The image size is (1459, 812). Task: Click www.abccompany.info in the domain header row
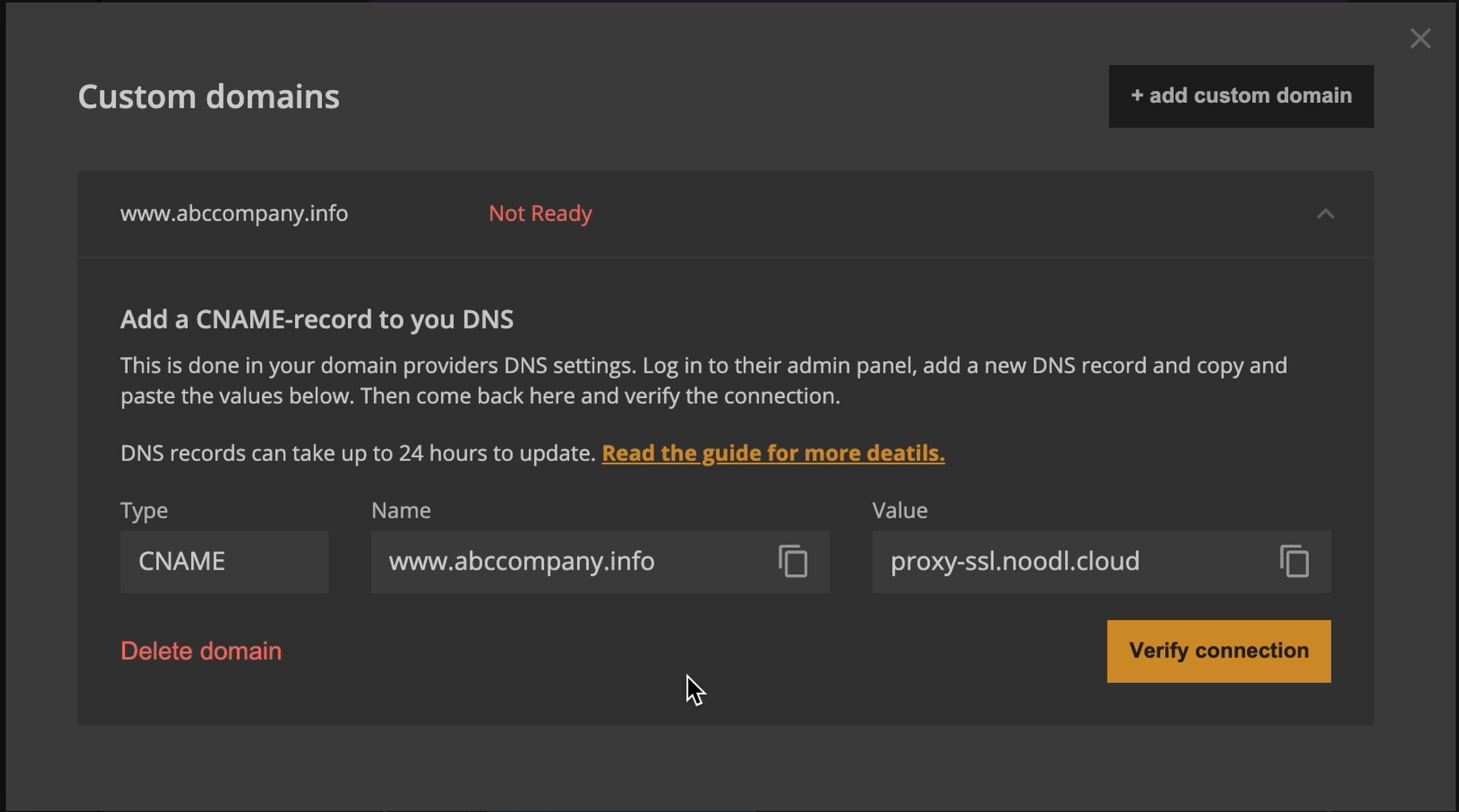[234, 213]
